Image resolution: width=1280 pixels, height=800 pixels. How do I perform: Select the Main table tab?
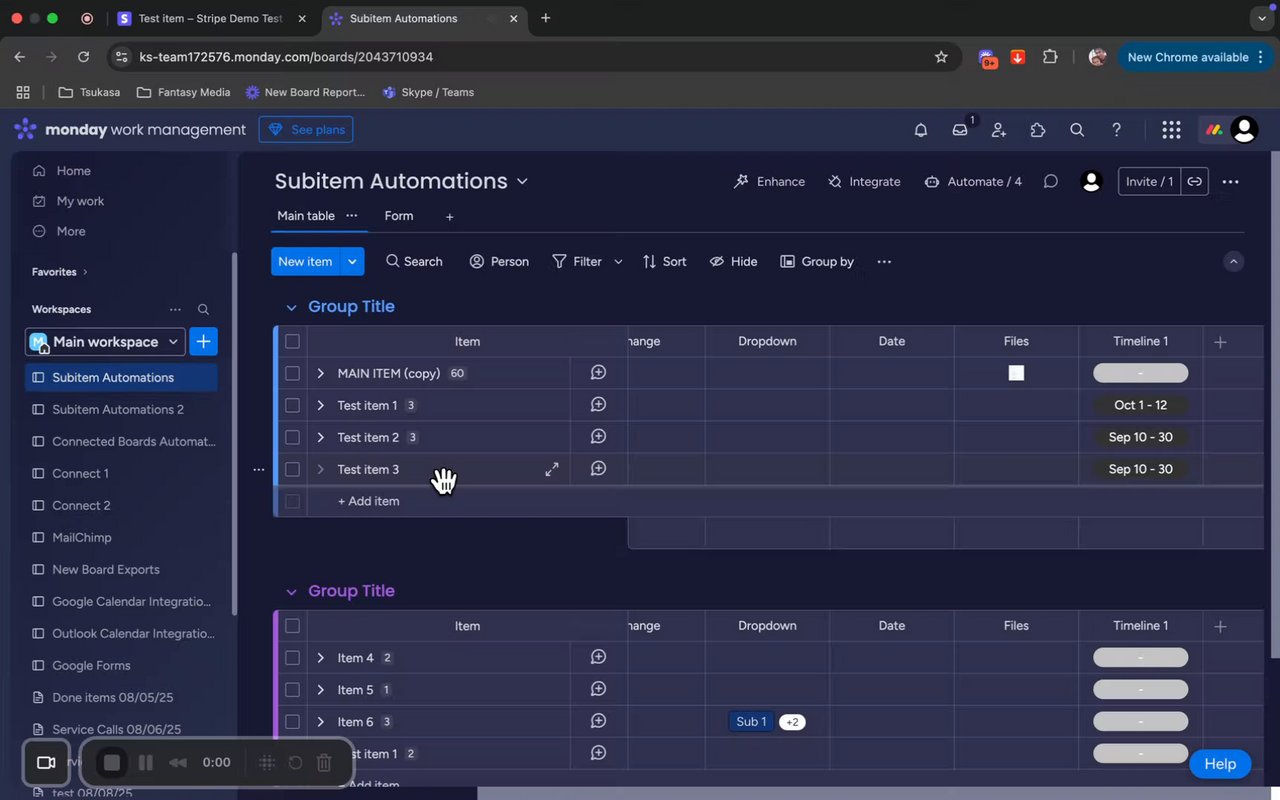(306, 216)
